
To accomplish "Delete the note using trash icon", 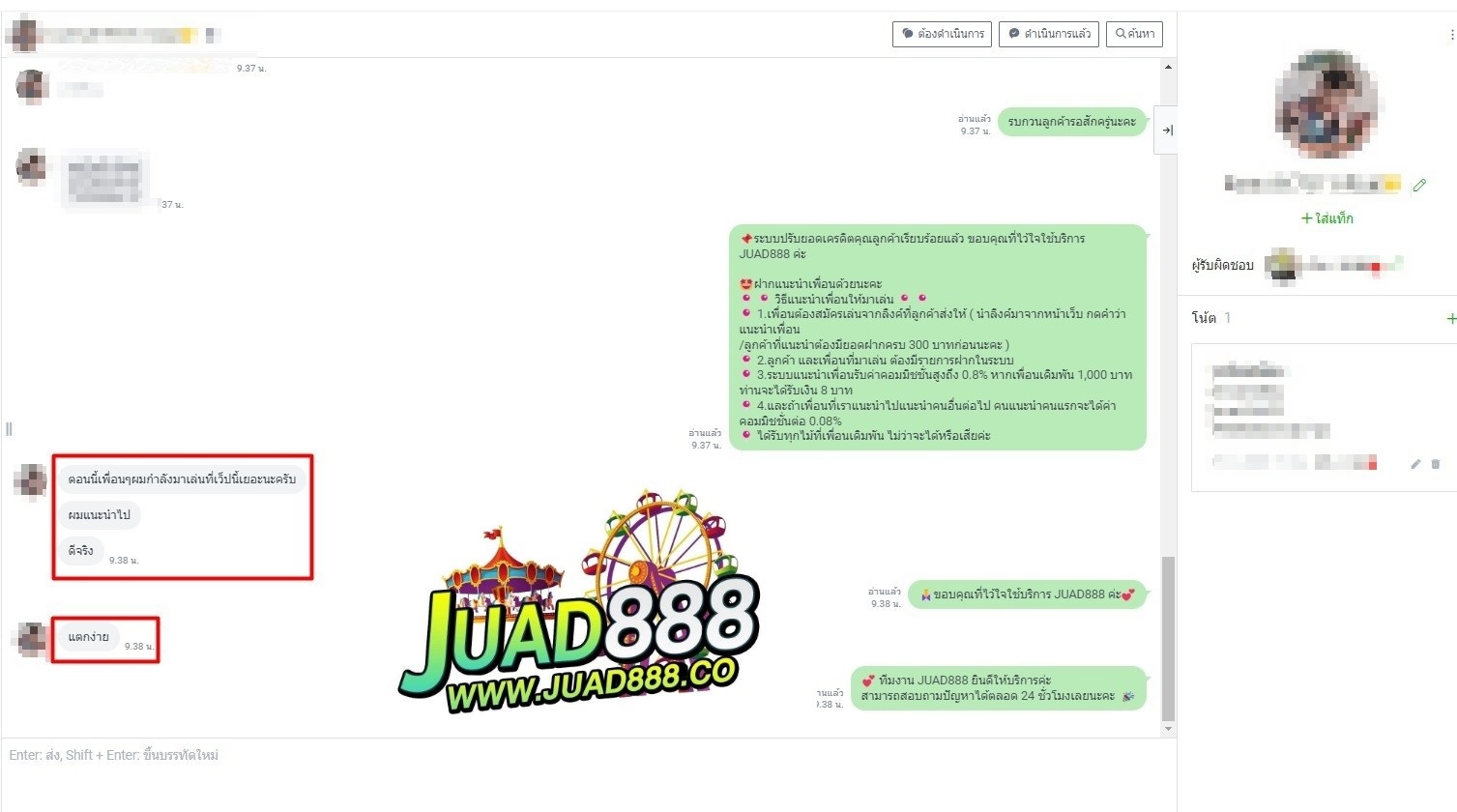I will tap(1436, 464).
